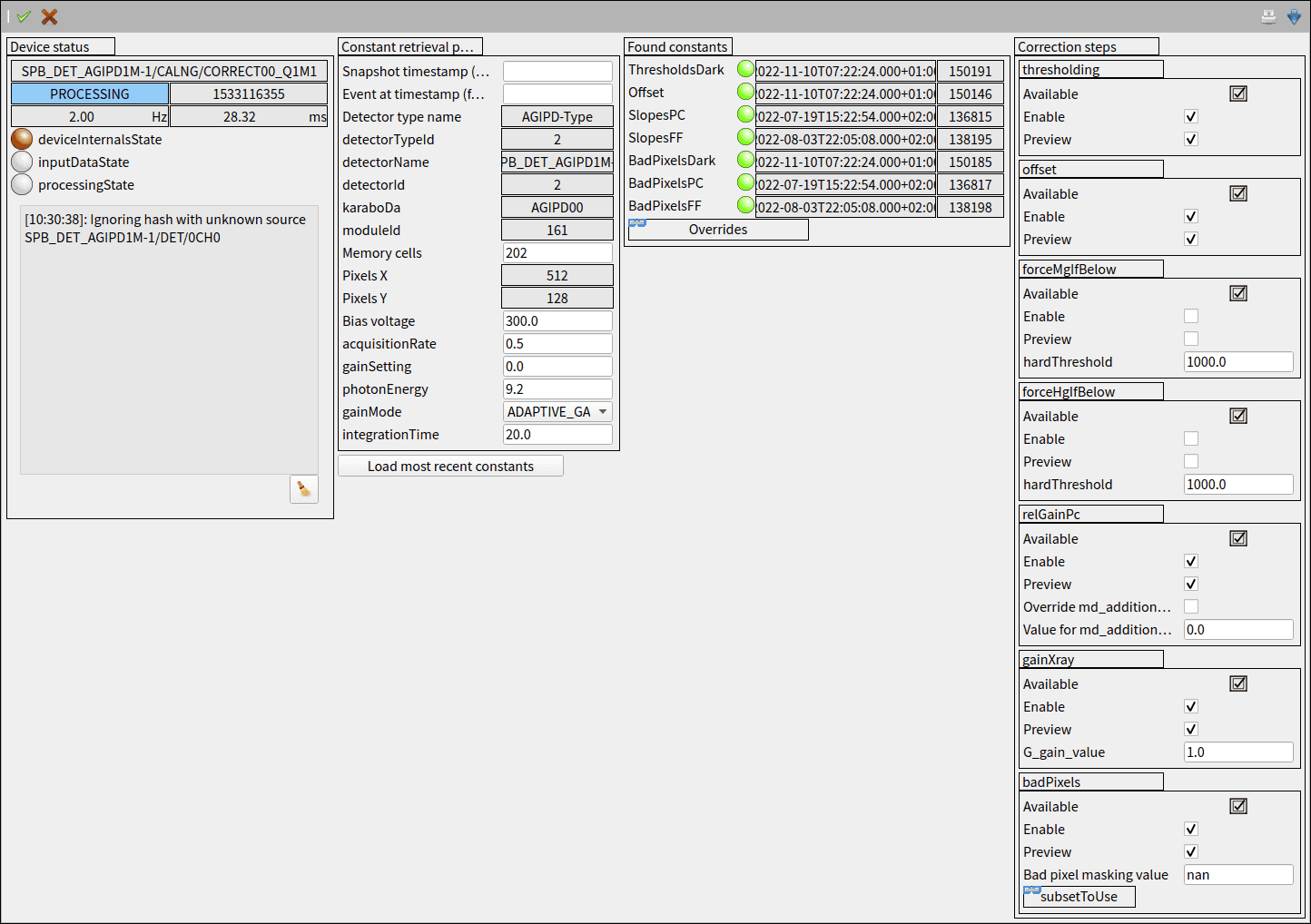Click the decline changes X icon
Image resolution: width=1311 pixels, height=924 pixels.
(x=48, y=15)
